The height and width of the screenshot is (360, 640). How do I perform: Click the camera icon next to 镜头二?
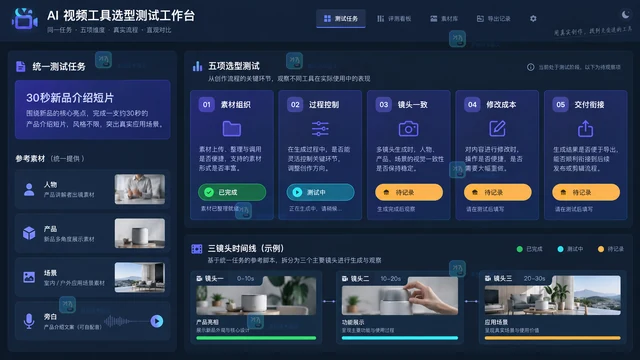tap(345, 278)
